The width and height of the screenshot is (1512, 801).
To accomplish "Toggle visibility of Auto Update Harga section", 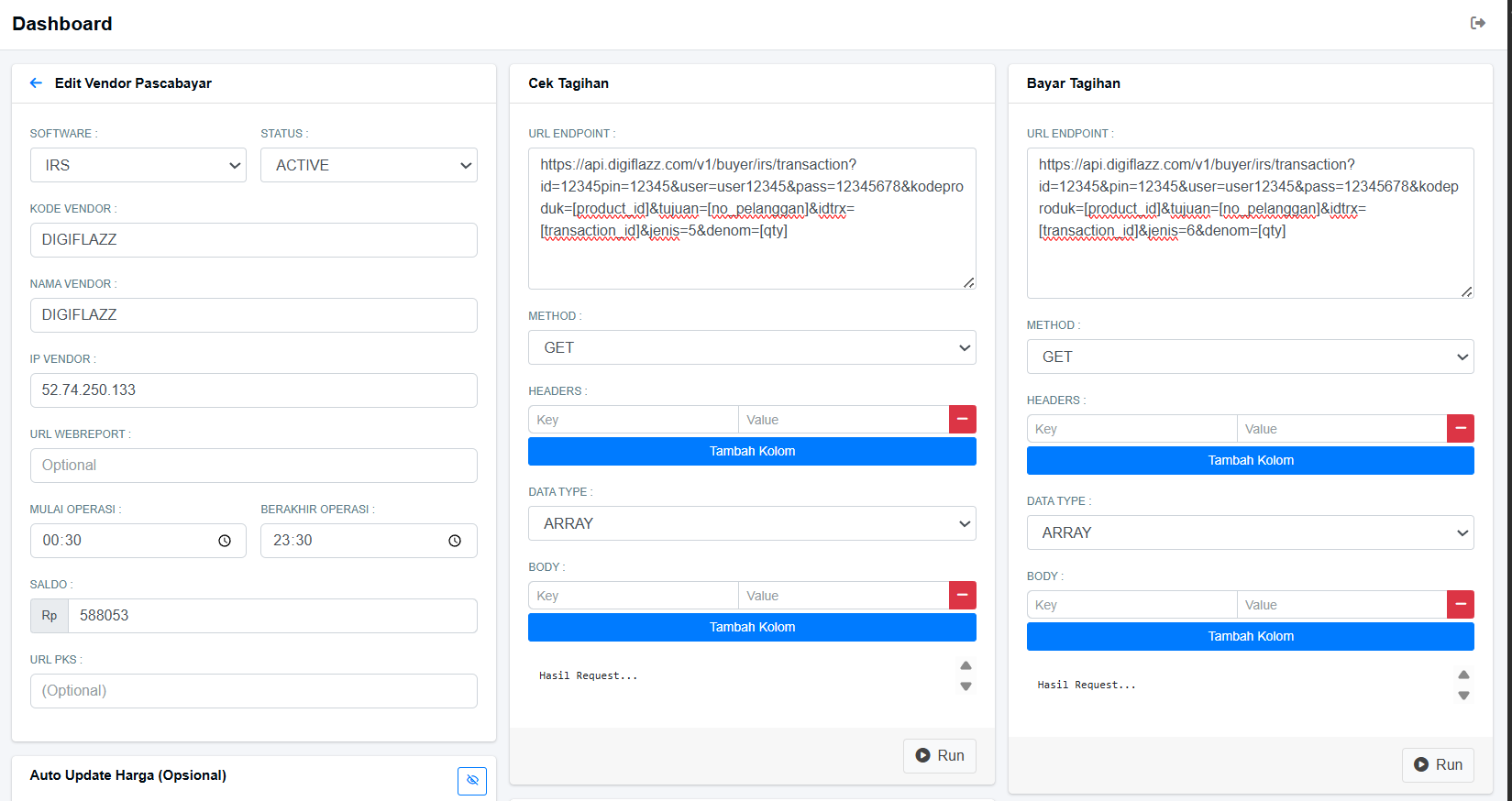I will pos(472,780).
